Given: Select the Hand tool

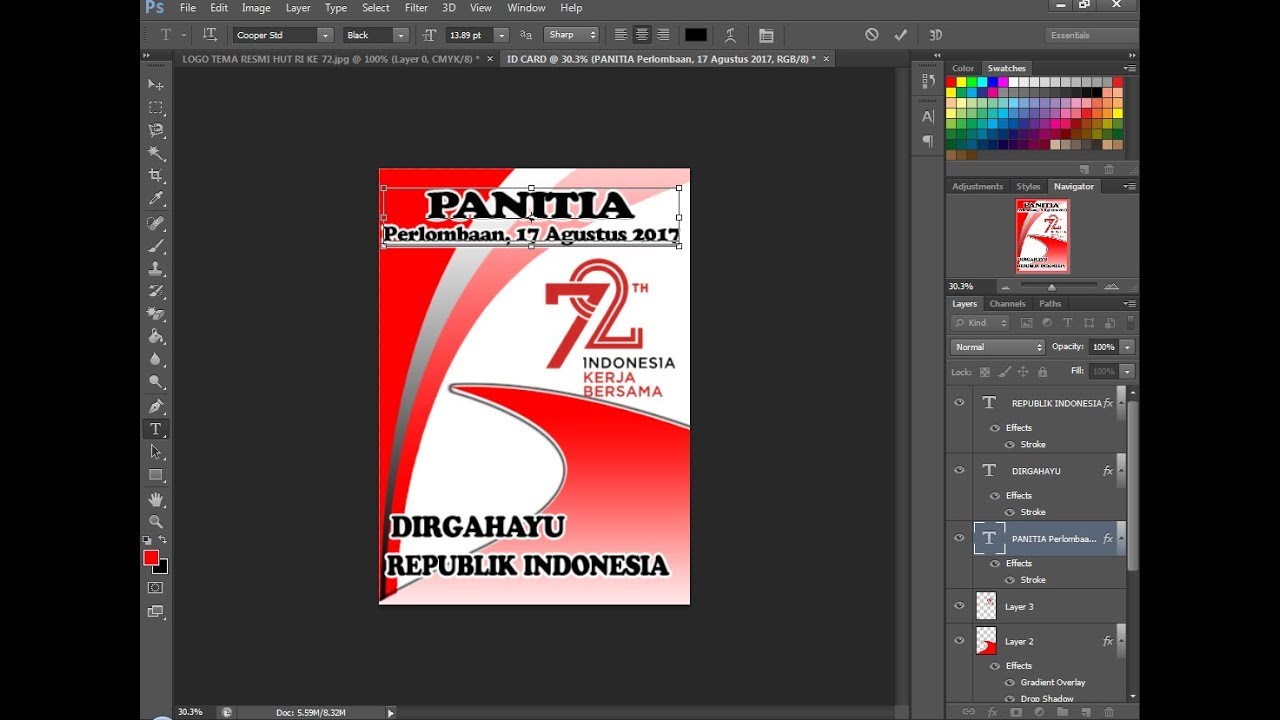Looking at the screenshot, I should [x=156, y=499].
